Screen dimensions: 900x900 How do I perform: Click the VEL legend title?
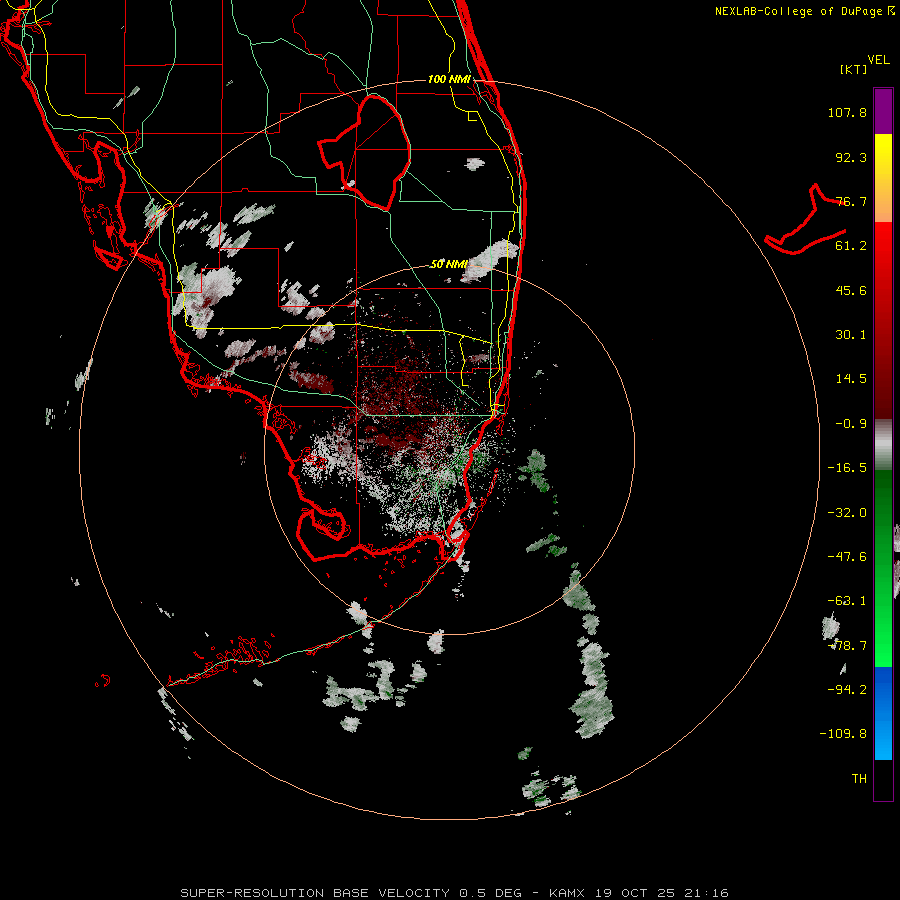click(x=878, y=60)
